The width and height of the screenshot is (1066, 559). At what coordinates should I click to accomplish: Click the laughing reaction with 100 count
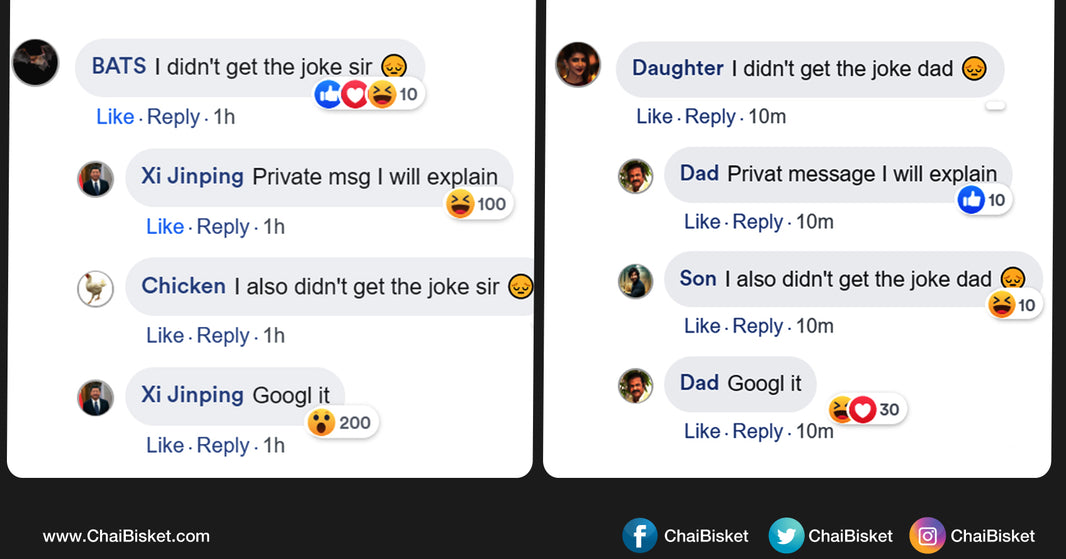460,204
